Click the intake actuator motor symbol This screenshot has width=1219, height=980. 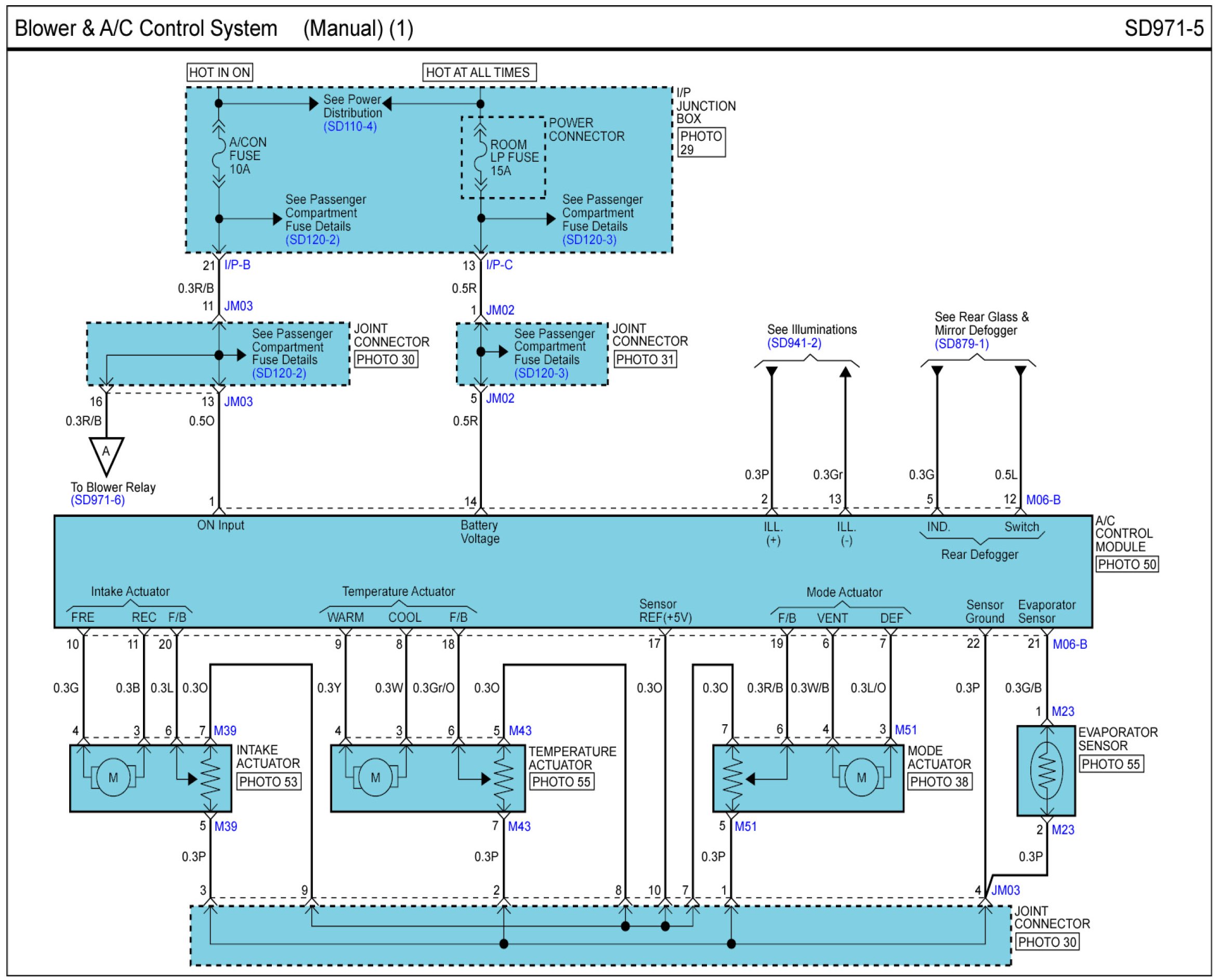coord(113,778)
